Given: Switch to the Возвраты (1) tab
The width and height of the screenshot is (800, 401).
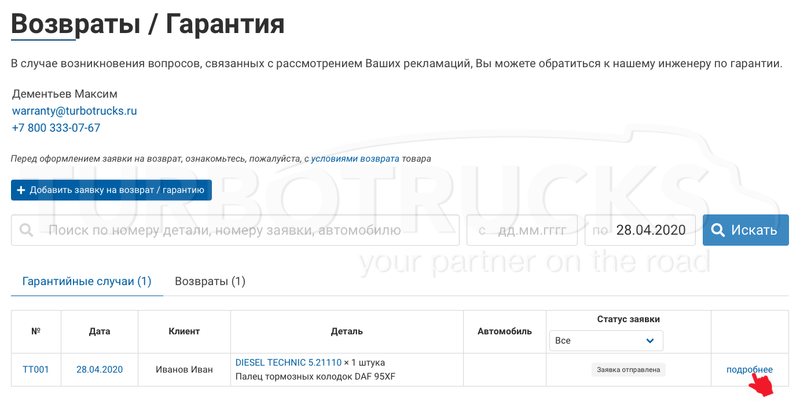Looking at the screenshot, I should 210,281.
